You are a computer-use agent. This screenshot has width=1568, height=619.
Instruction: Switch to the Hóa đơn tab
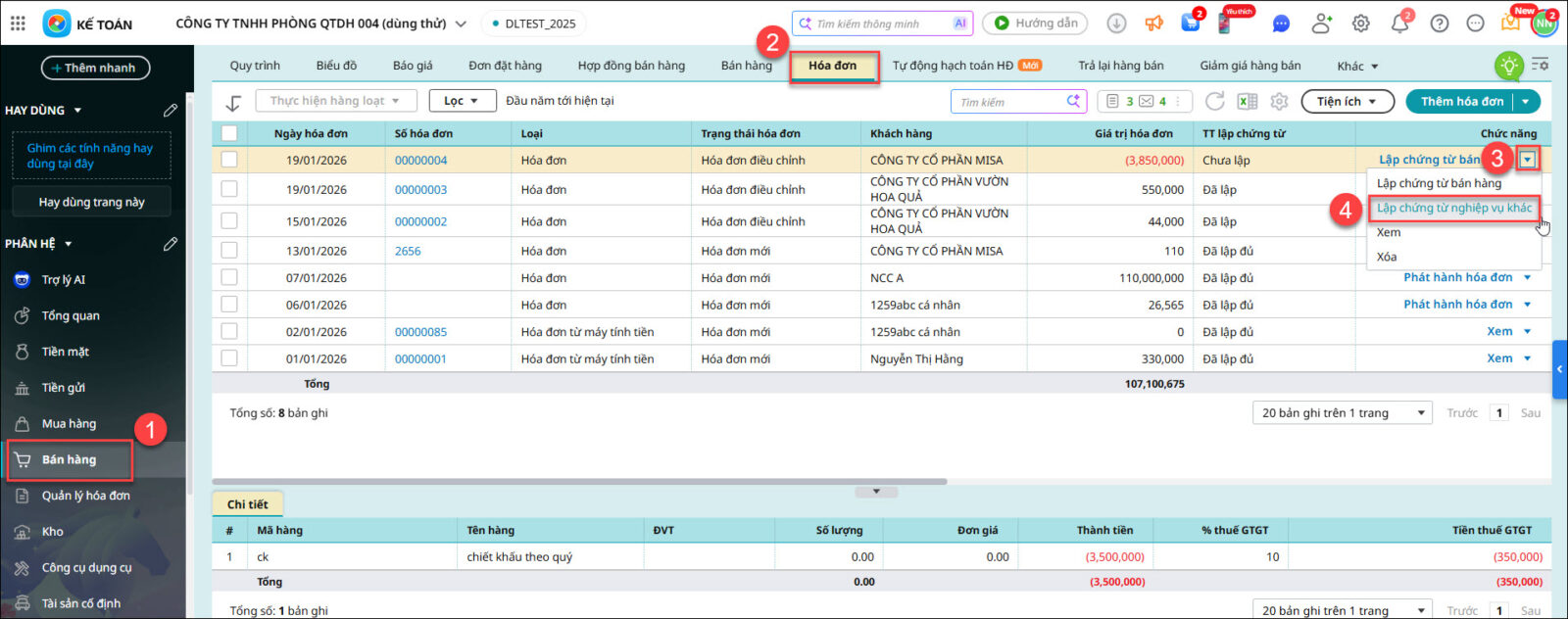(x=832, y=66)
